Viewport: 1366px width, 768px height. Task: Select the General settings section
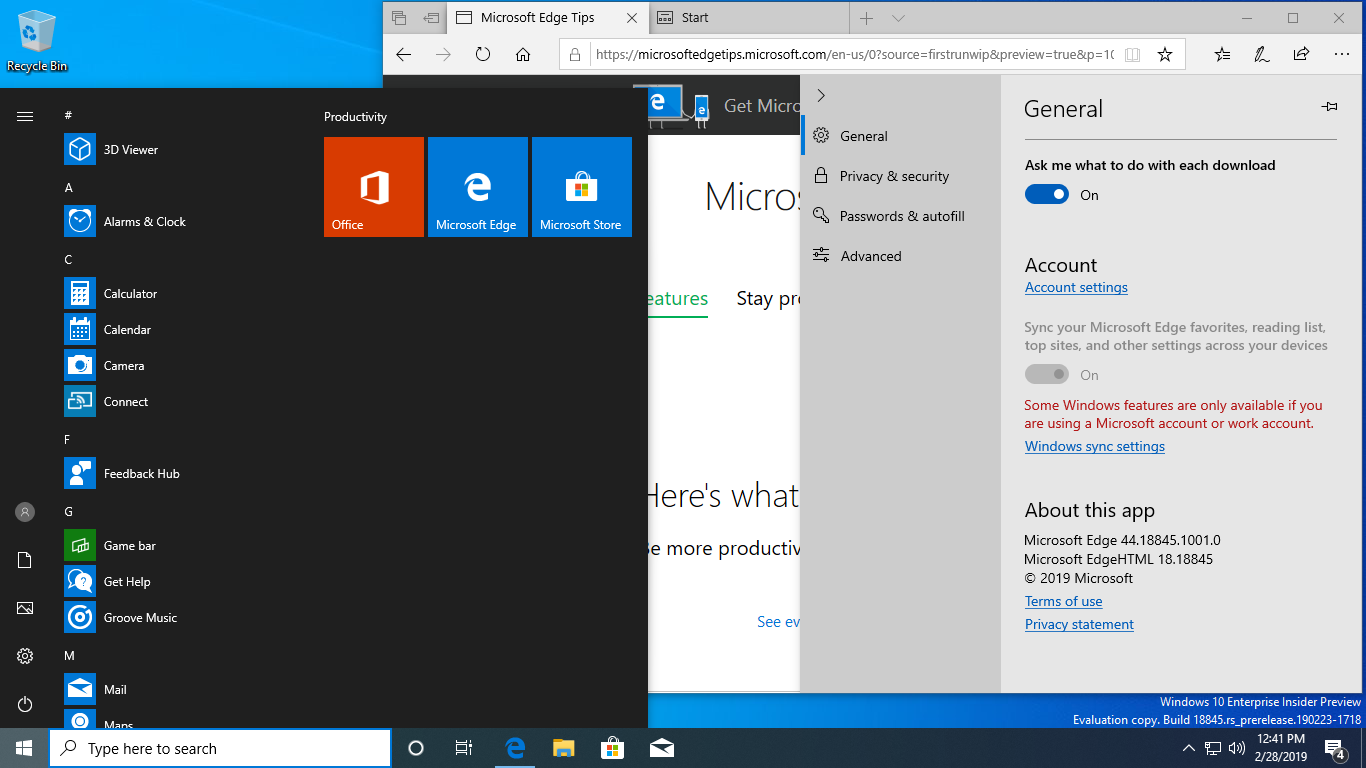(900, 136)
